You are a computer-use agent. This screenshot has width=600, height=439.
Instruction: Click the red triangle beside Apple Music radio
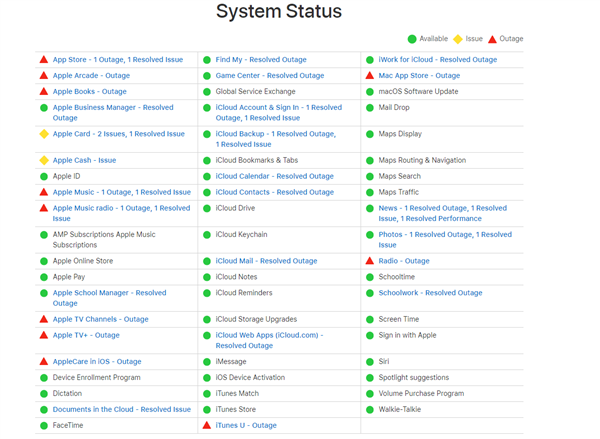click(x=44, y=208)
